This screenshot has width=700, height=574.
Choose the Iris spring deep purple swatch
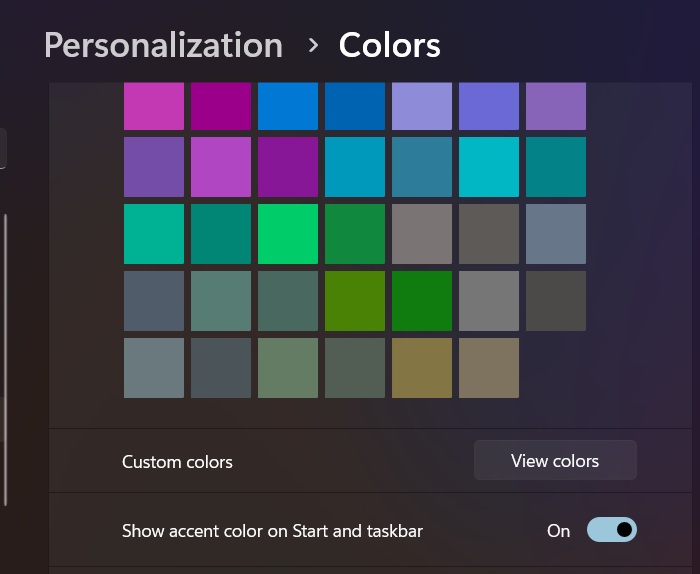pyautogui.click(x=154, y=167)
